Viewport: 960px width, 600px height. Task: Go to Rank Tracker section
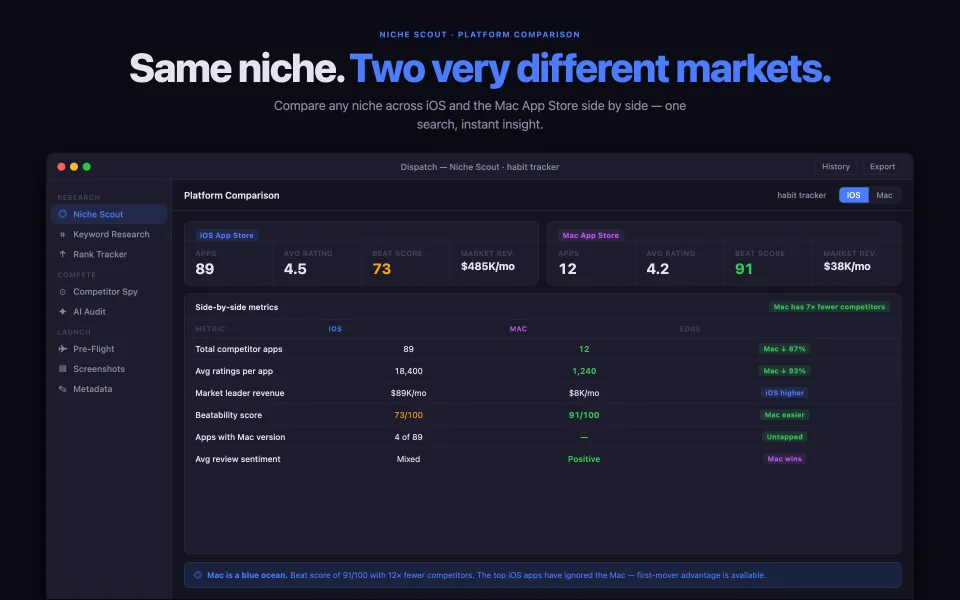click(x=109, y=254)
